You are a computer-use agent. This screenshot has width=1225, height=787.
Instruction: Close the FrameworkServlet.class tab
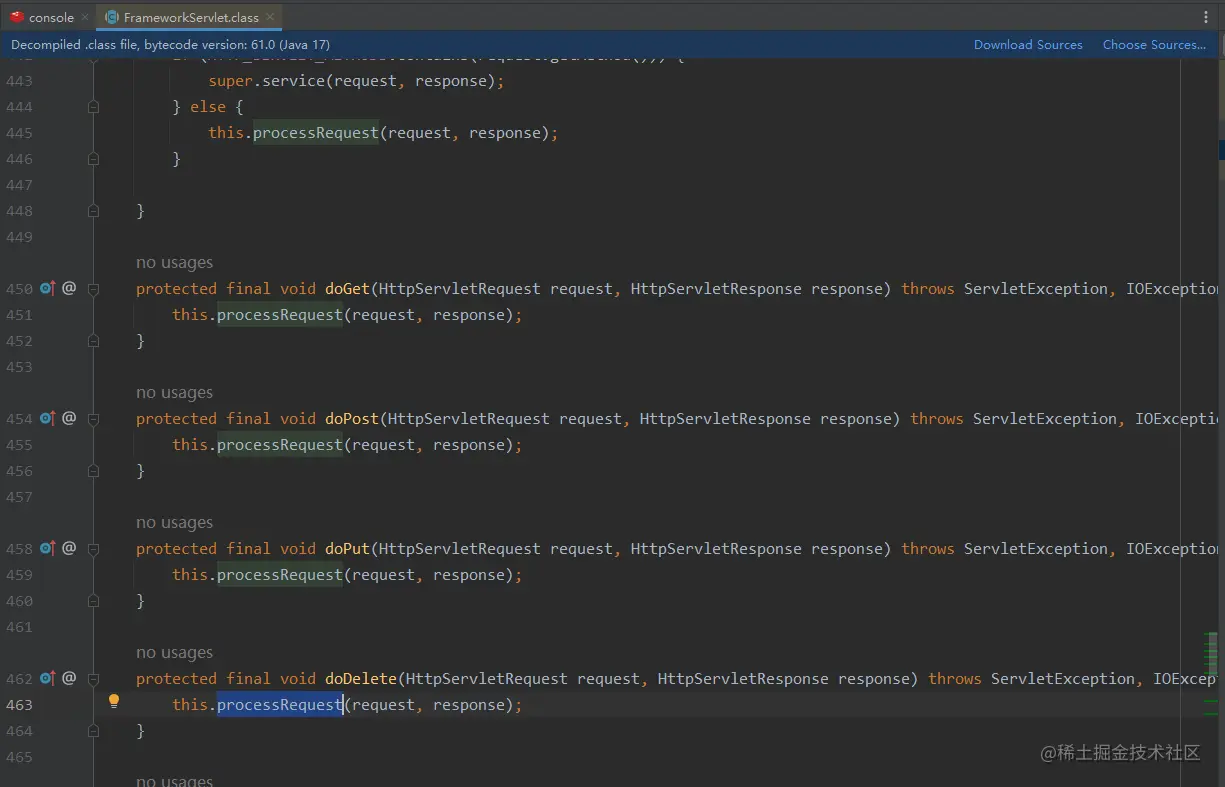pos(270,17)
